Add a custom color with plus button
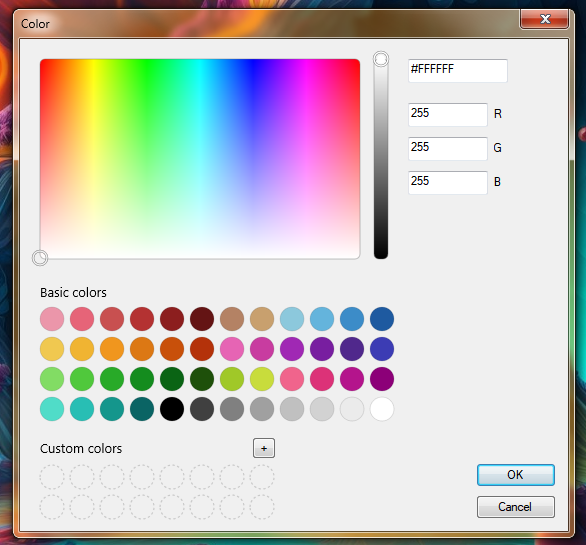This screenshot has width=586, height=545. click(264, 448)
